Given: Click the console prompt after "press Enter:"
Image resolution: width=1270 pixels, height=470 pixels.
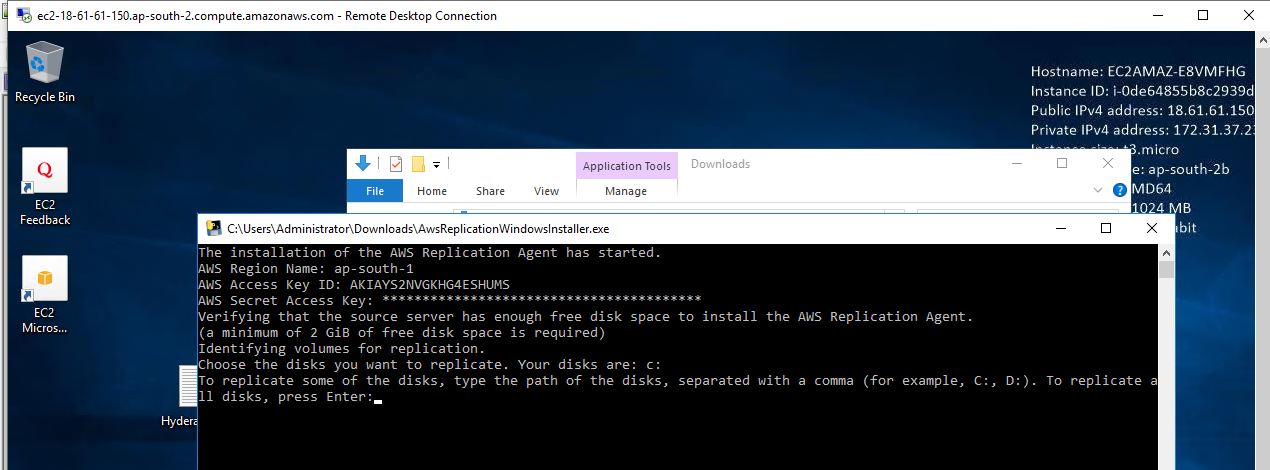Looking at the screenshot, I should coord(378,397).
